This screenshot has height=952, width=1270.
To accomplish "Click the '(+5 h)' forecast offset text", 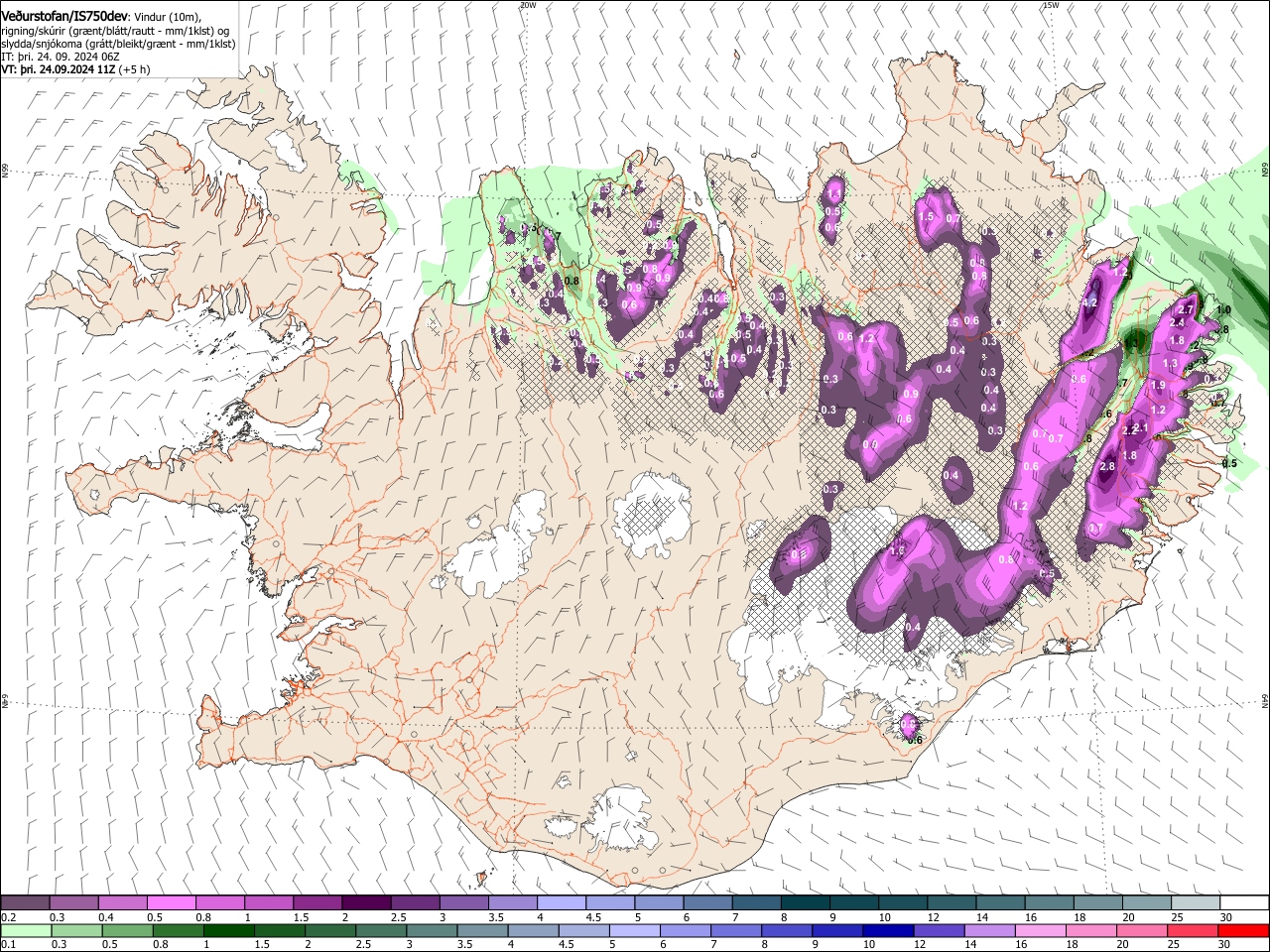I will (135, 69).
